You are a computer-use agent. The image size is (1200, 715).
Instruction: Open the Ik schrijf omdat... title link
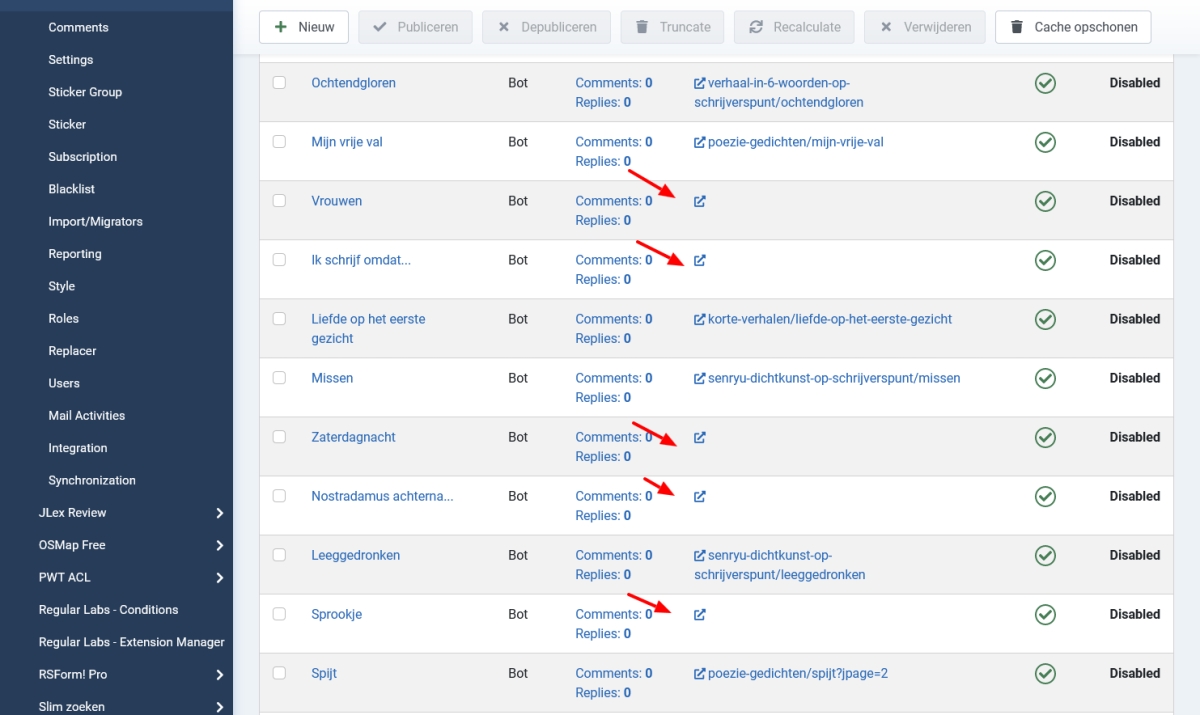361,260
